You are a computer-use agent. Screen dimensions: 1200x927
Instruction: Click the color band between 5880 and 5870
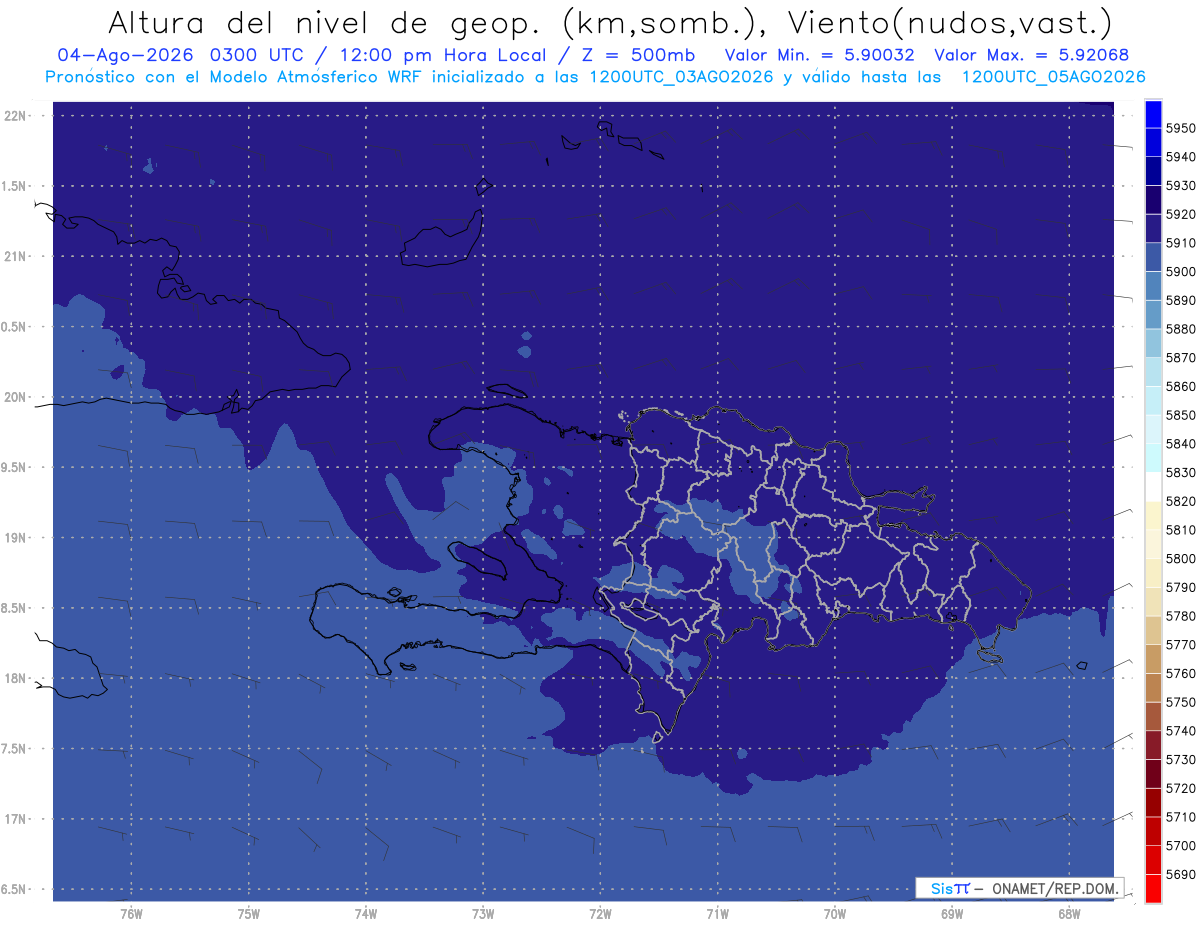tap(1153, 343)
